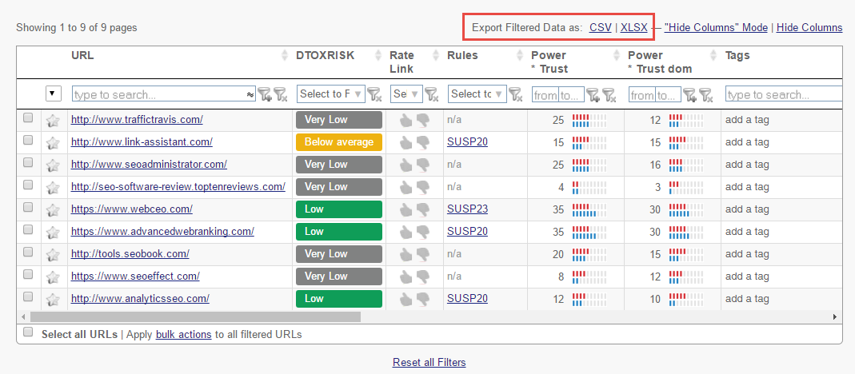855x374 pixels.
Task: Apply the Power*Trust range filter
Action: pyautogui.click(x=593, y=95)
